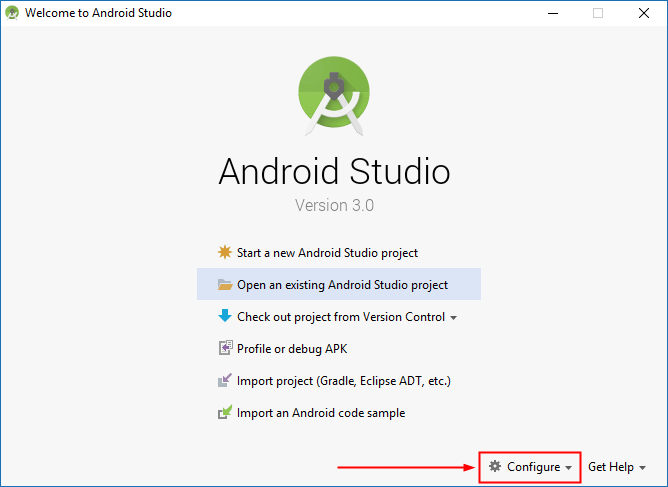Click Check out project from Version Control
668x487 pixels.
point(341,317)
